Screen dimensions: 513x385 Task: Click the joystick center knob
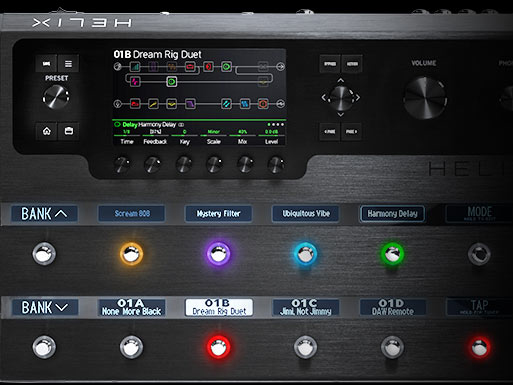coord(341,98)
